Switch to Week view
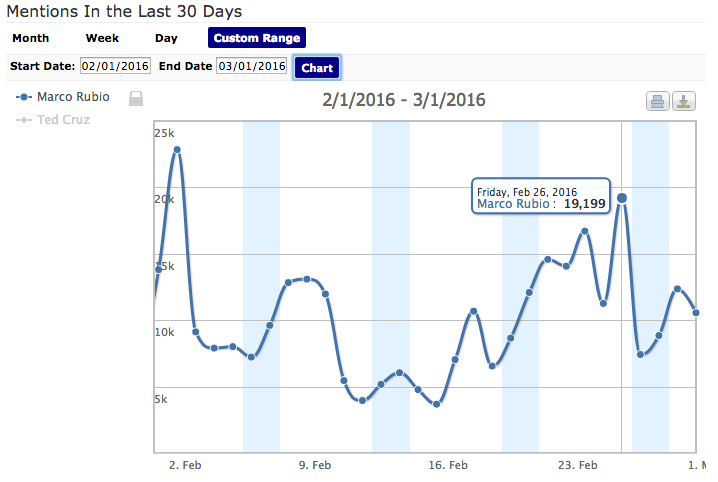Image resolution: width=718 pixels, height=482 pixels. click(x=102, y=38)
